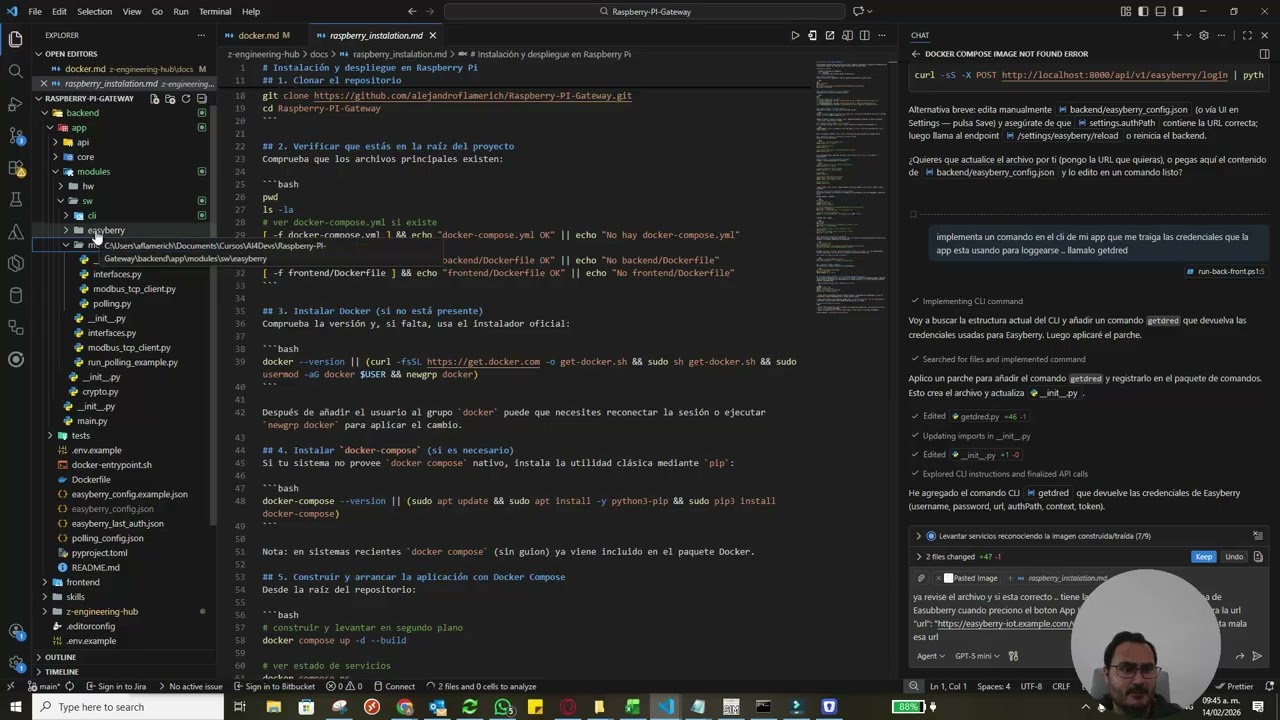Image resolution: width=1280 pixels, height=720 pixels.
Task: Open the Search view in activity bar
Action: point(15,71)
